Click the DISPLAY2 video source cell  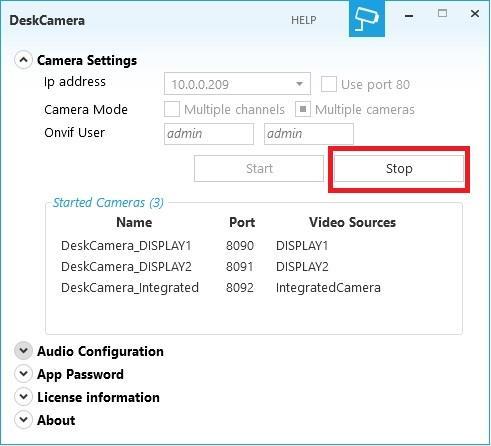[302, 267]
